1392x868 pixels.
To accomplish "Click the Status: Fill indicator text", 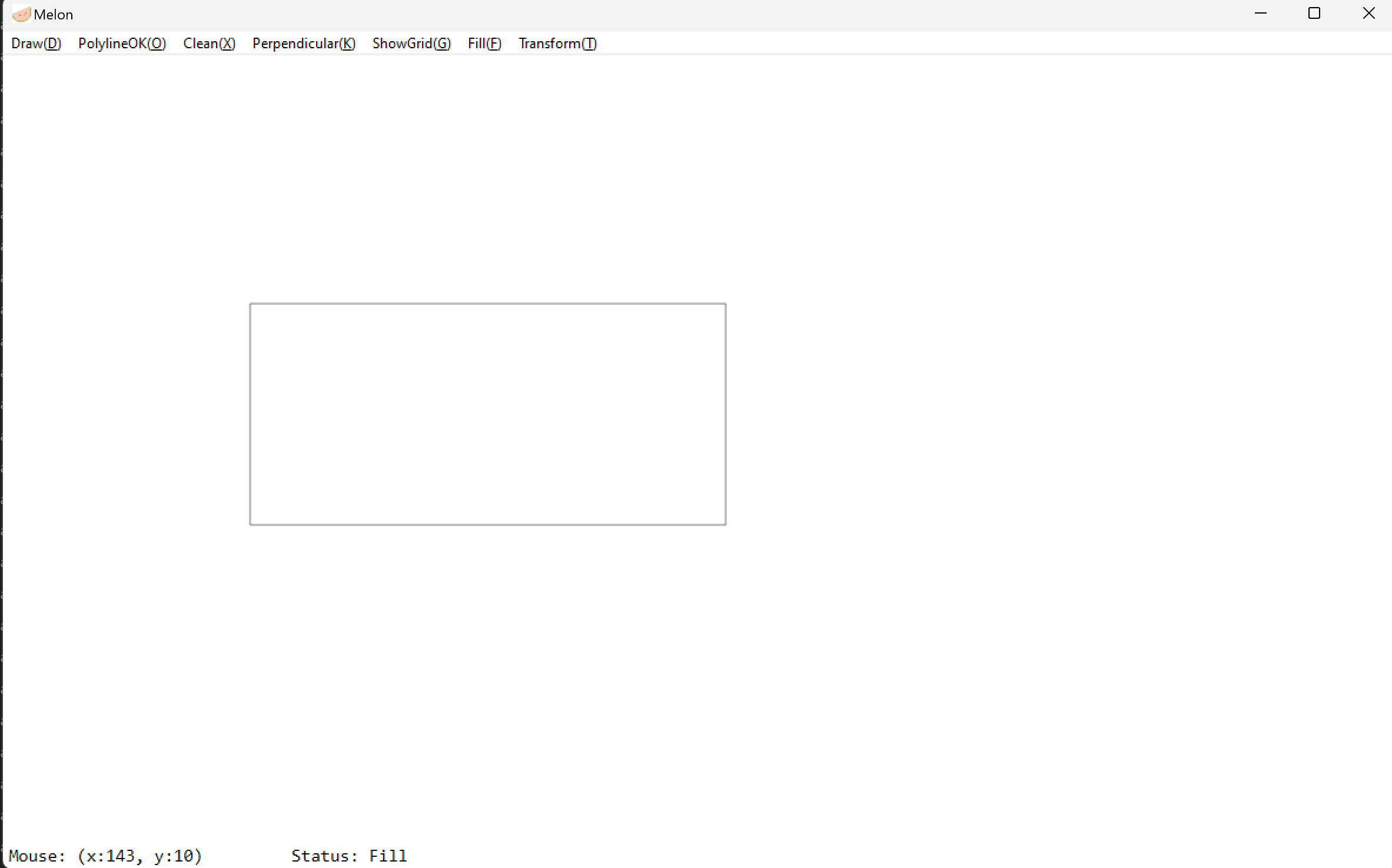I will (x=348, y=856).
